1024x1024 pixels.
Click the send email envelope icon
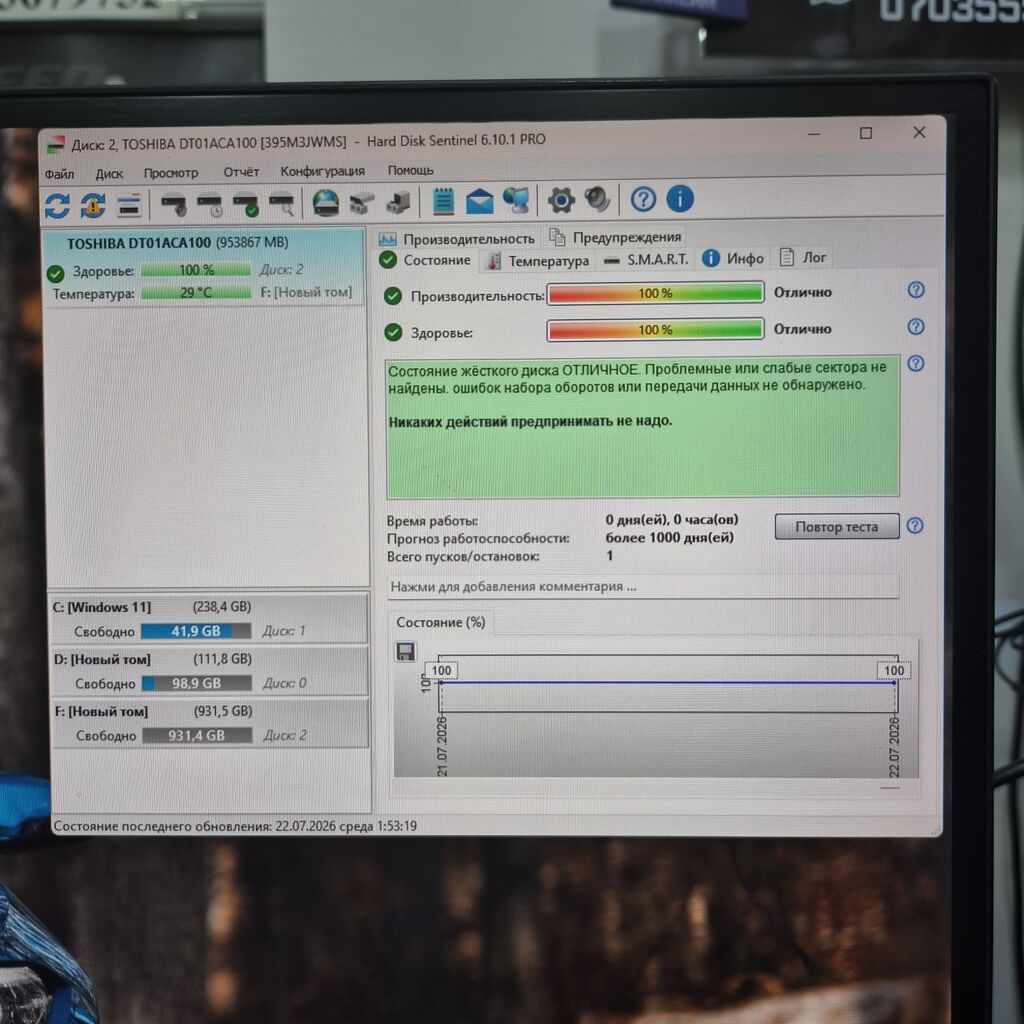(479, 200)
